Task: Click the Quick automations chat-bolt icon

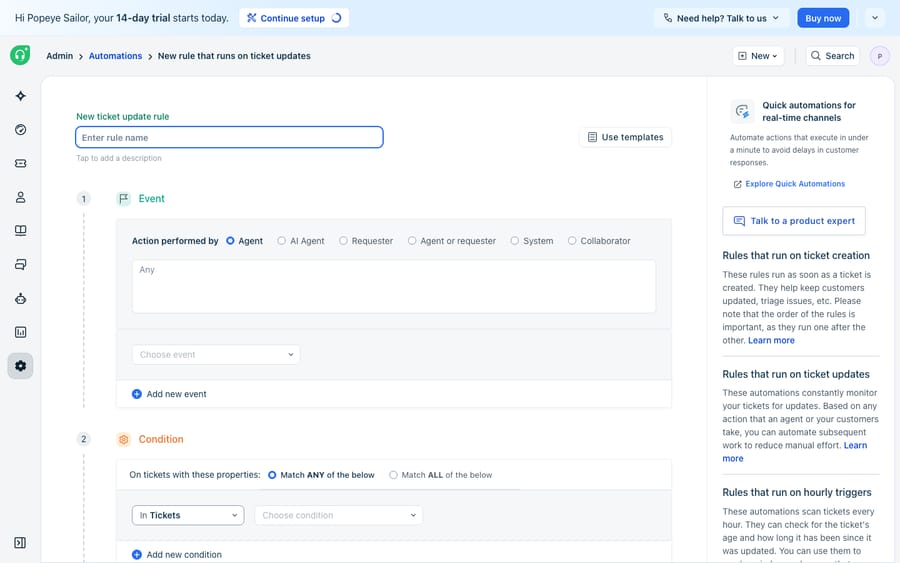Action: (742, 111)
